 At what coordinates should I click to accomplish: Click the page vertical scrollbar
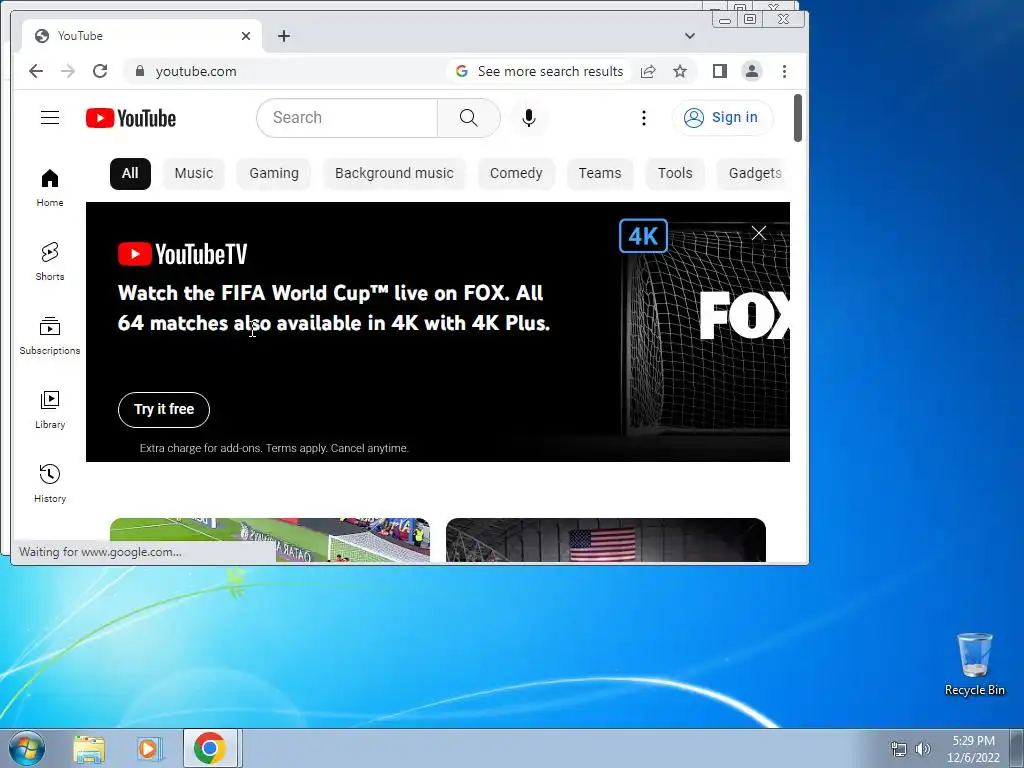point(797,118)
